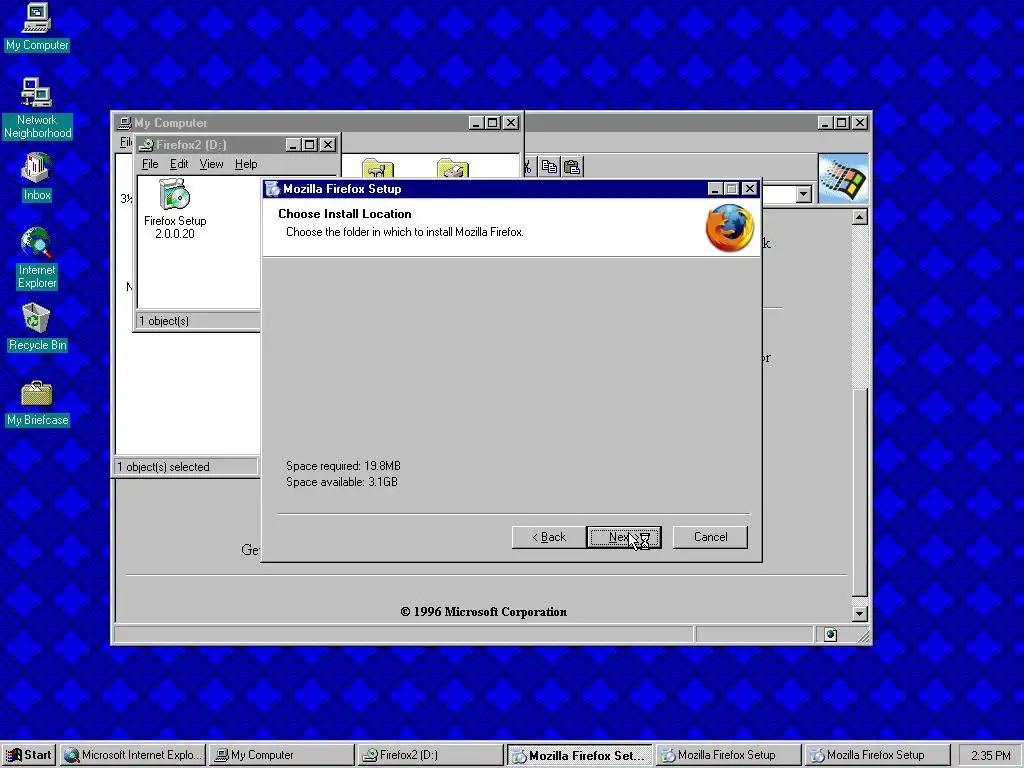Select the My Computer desktop icon
1024x768 pixels.
tap(37, 27)
